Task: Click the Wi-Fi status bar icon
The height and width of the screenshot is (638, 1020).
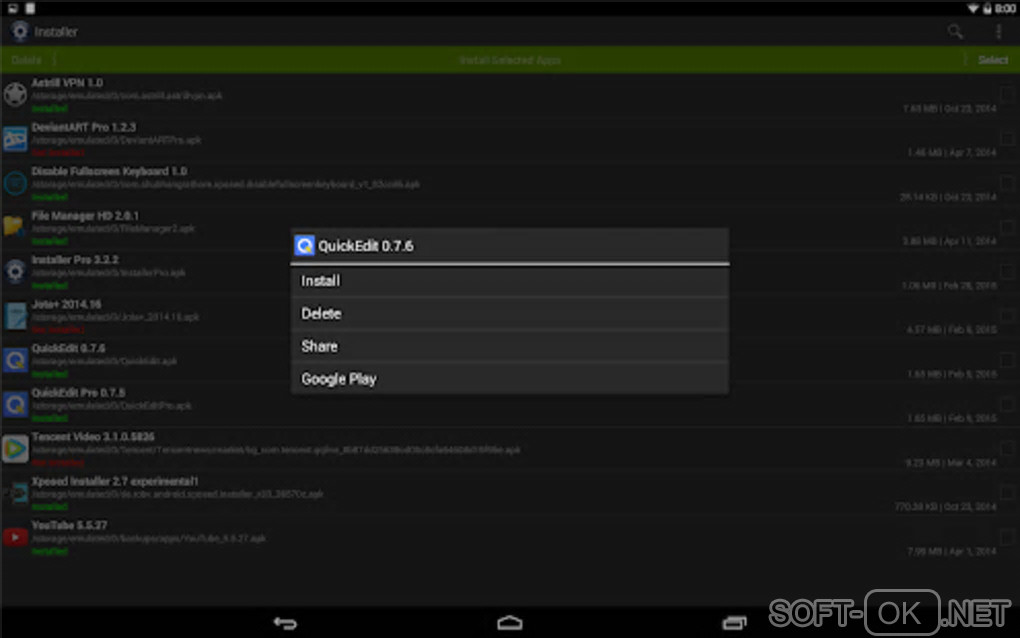Action: point(973,8)
